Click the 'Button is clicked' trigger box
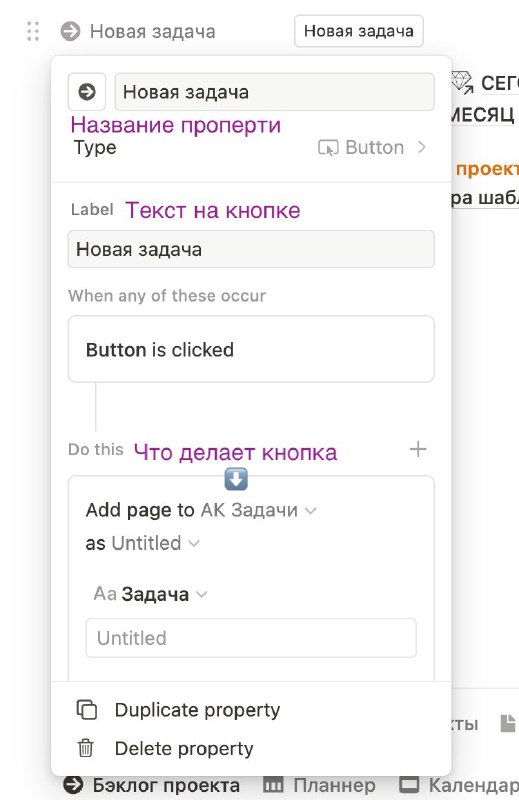The height and width of the screenshot is (800, 519). tap(251, 349)
